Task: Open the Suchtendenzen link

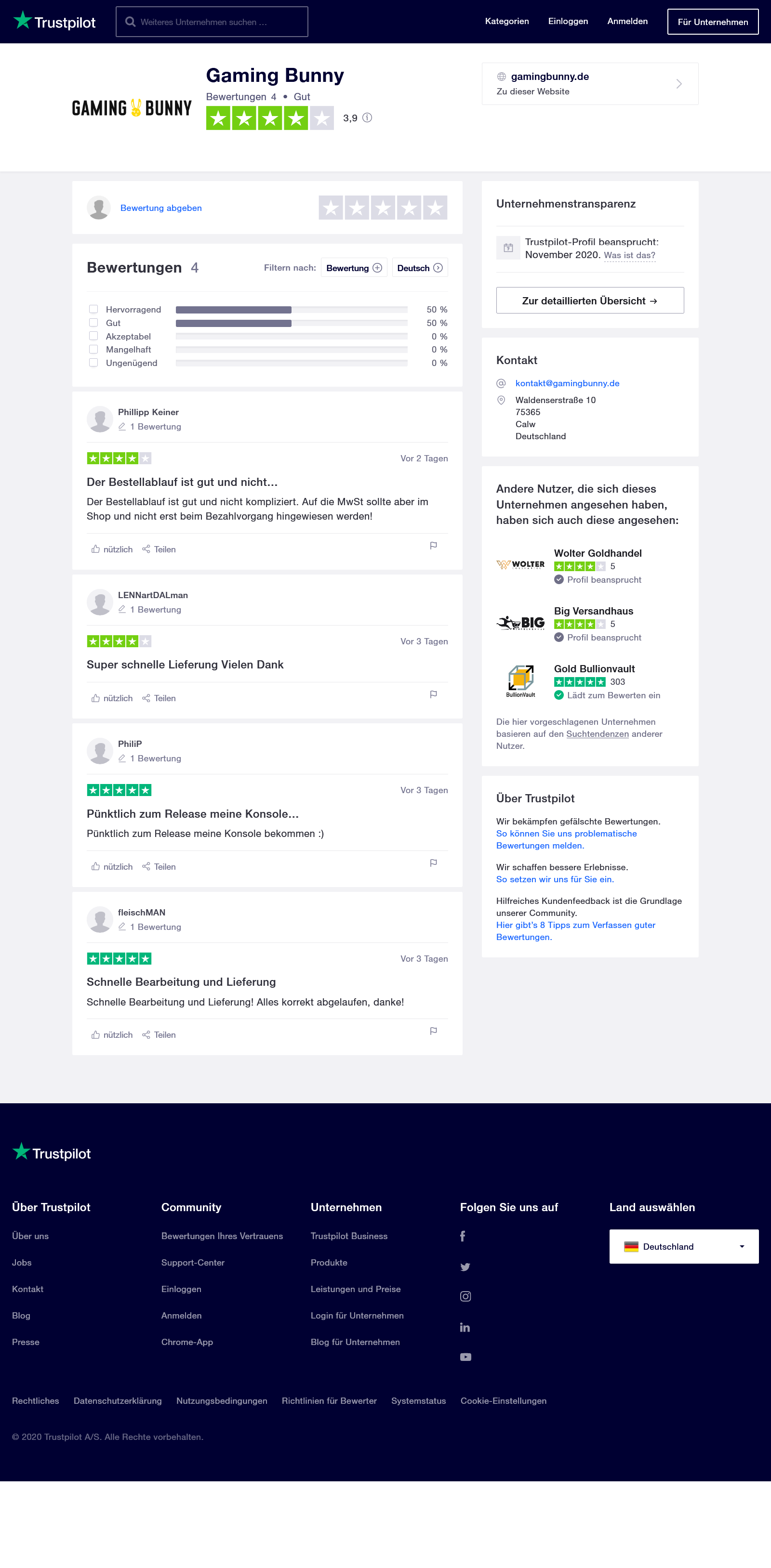Action: [598, 734]
